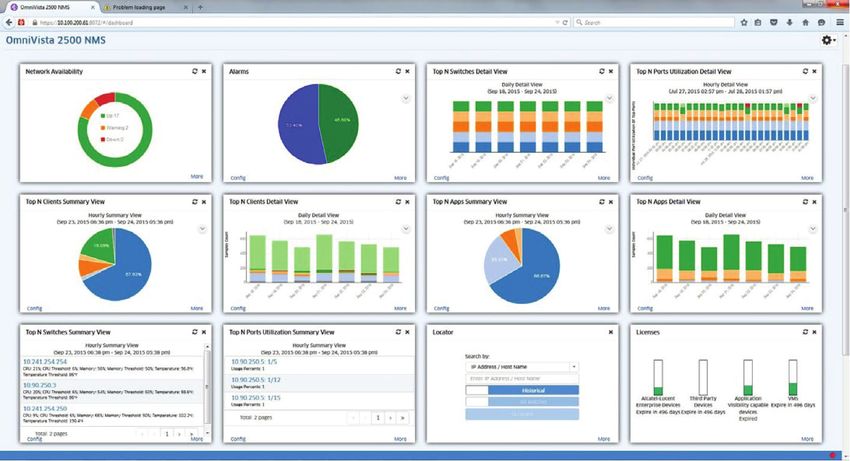Refresh Top N Apps Summary View widget
The image size is (850, 461).
click(602, 202)
